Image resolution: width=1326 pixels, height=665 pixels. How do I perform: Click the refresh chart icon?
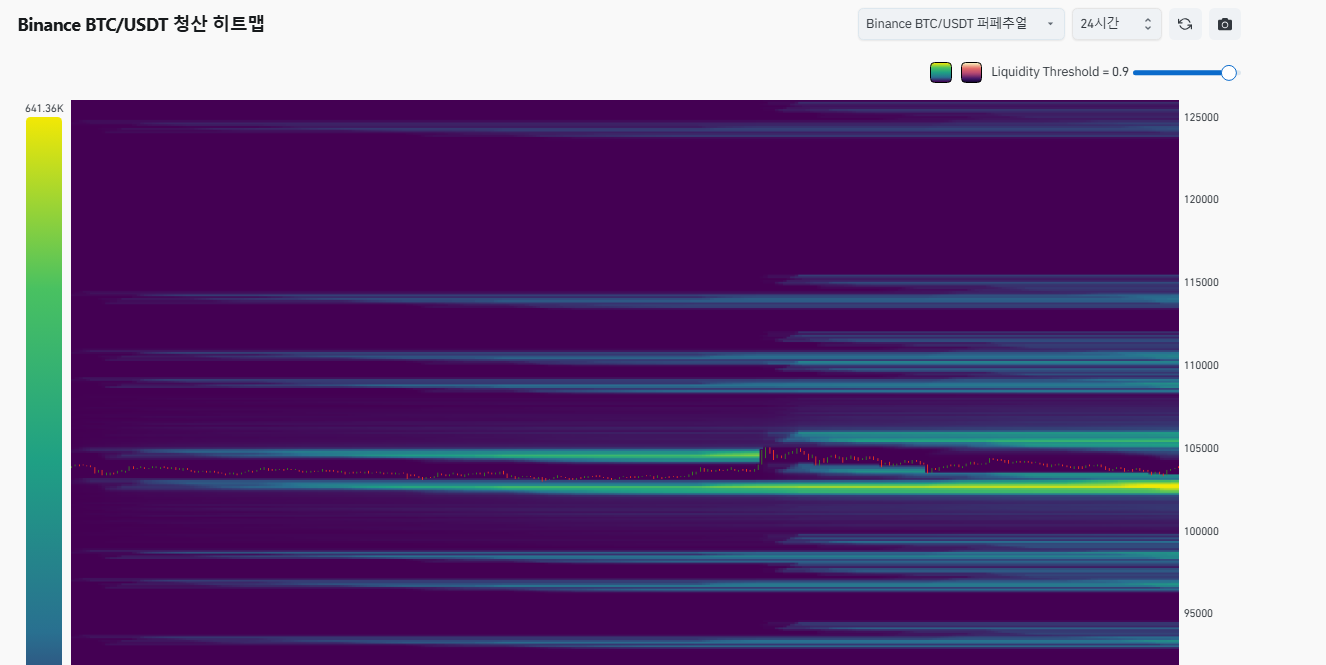tap(1185, 24)
